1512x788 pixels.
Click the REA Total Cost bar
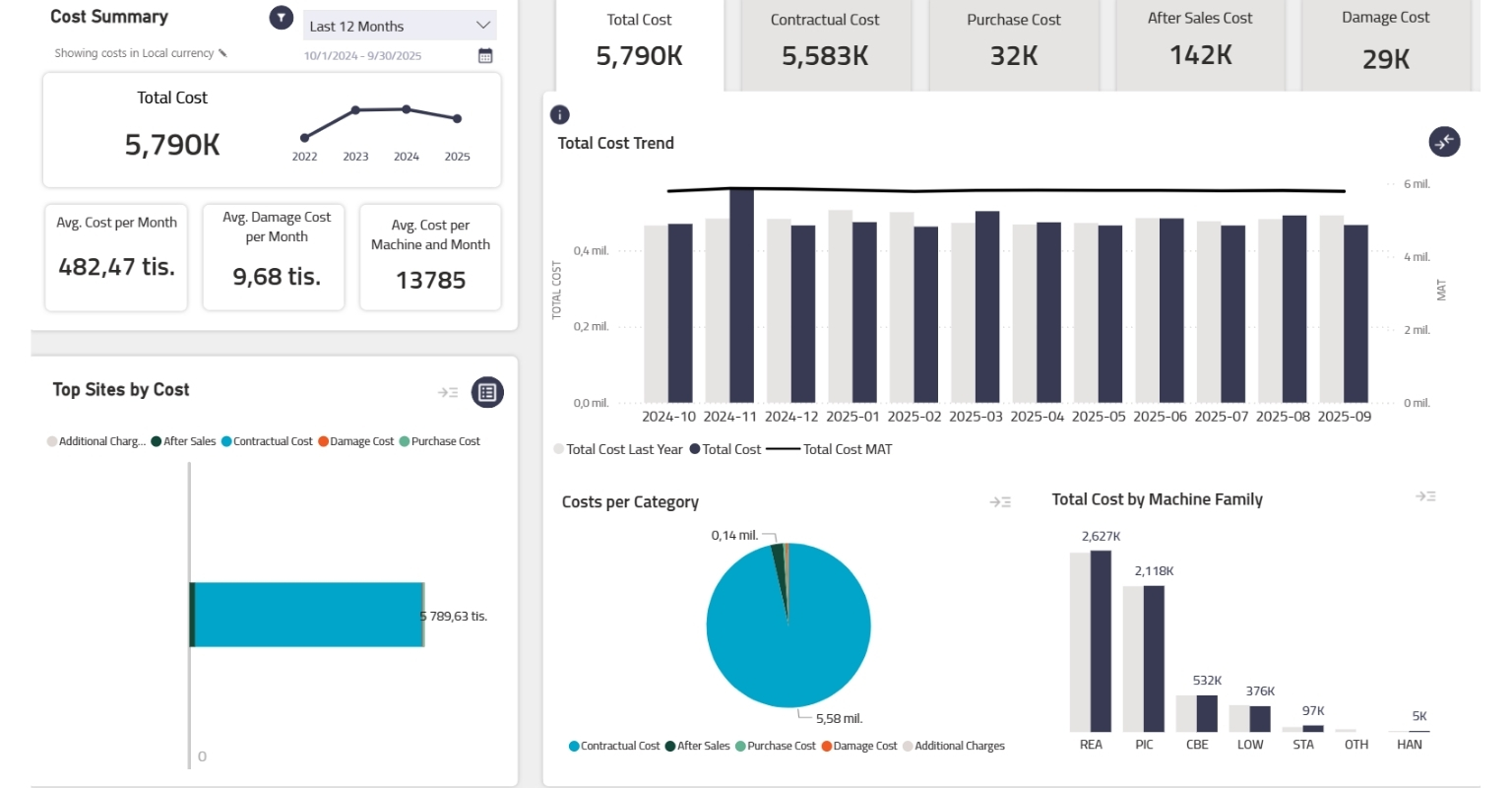pyautogui.click(x=1101, y=640)
